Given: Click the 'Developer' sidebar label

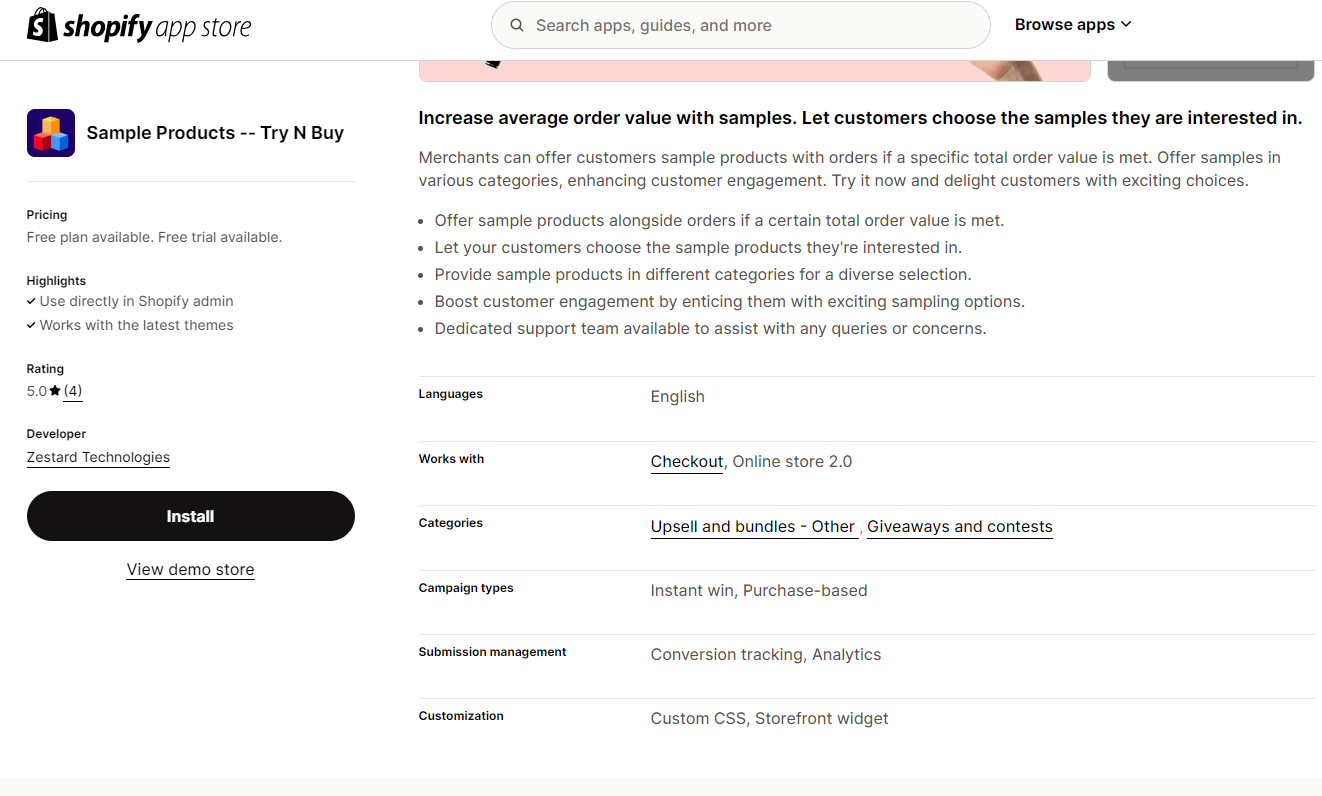Looking at the screenshot, I should tap(56, 434).
